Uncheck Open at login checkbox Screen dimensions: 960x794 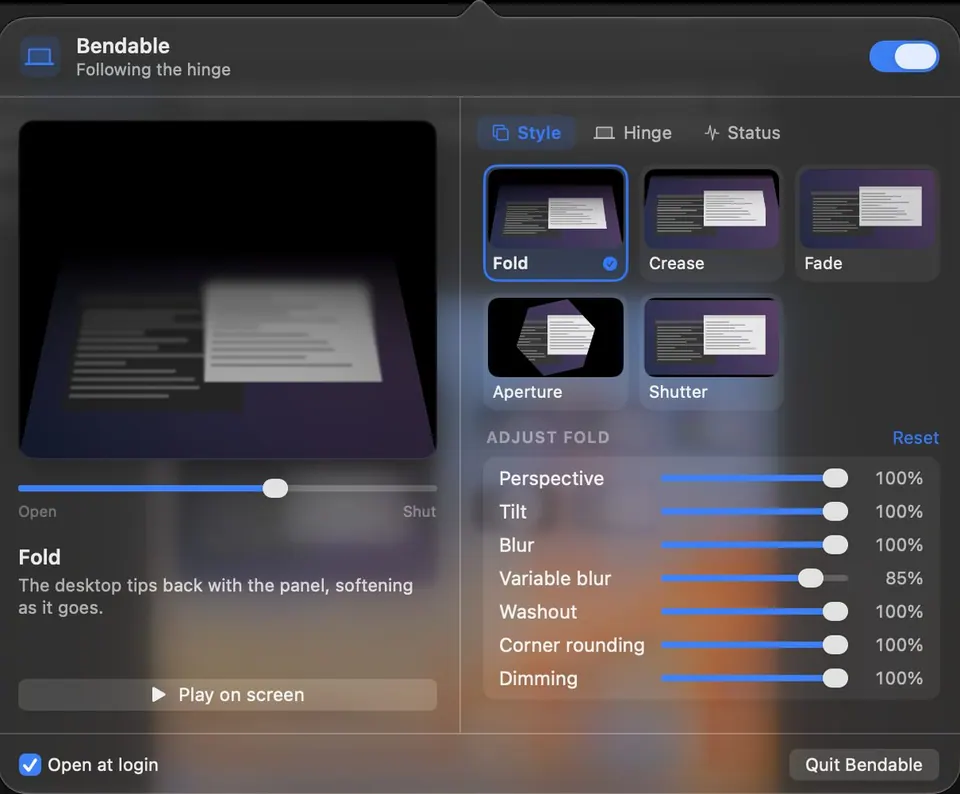[x=29, y=765]
